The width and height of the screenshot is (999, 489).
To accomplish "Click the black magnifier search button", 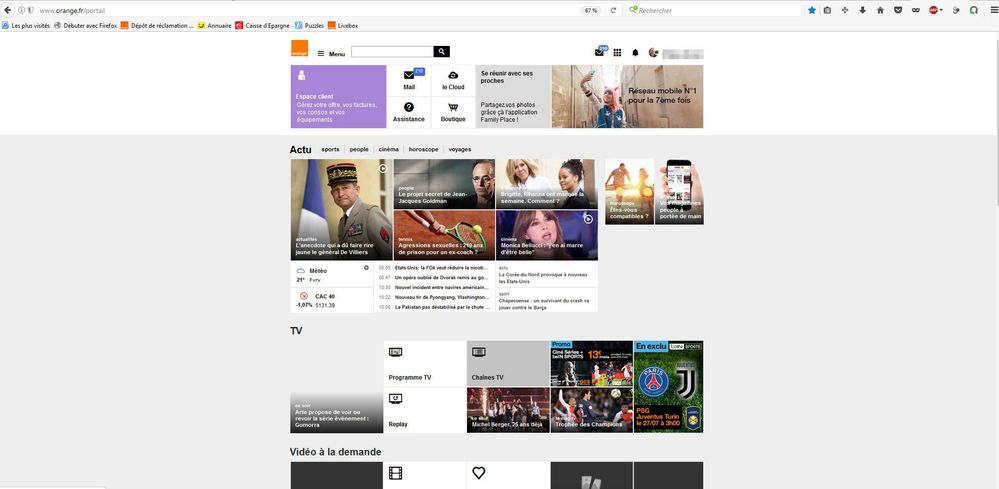I will coord(442,52).
